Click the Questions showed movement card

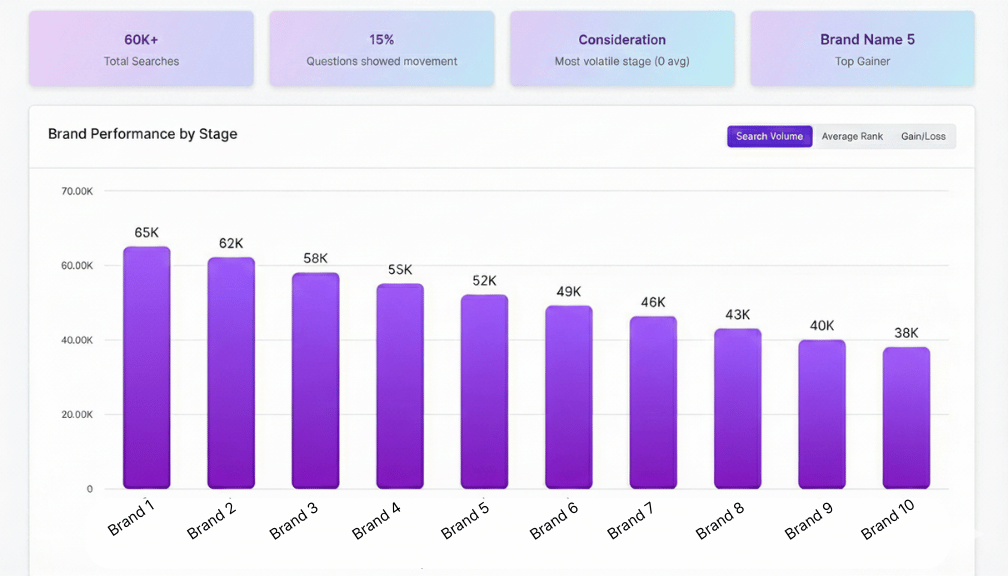[382, 49]
